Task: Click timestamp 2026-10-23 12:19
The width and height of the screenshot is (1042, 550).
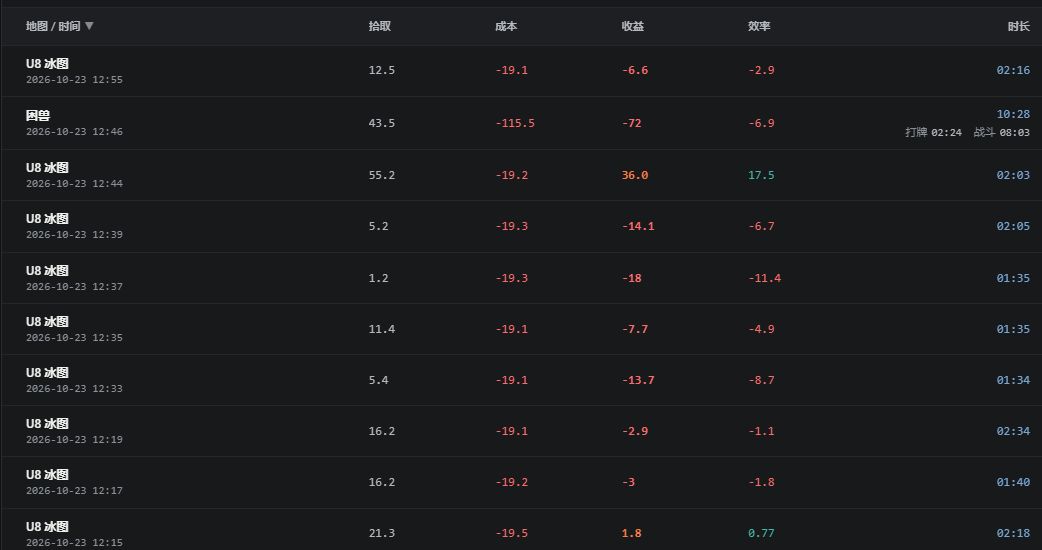Action: (x=74, y=440)
